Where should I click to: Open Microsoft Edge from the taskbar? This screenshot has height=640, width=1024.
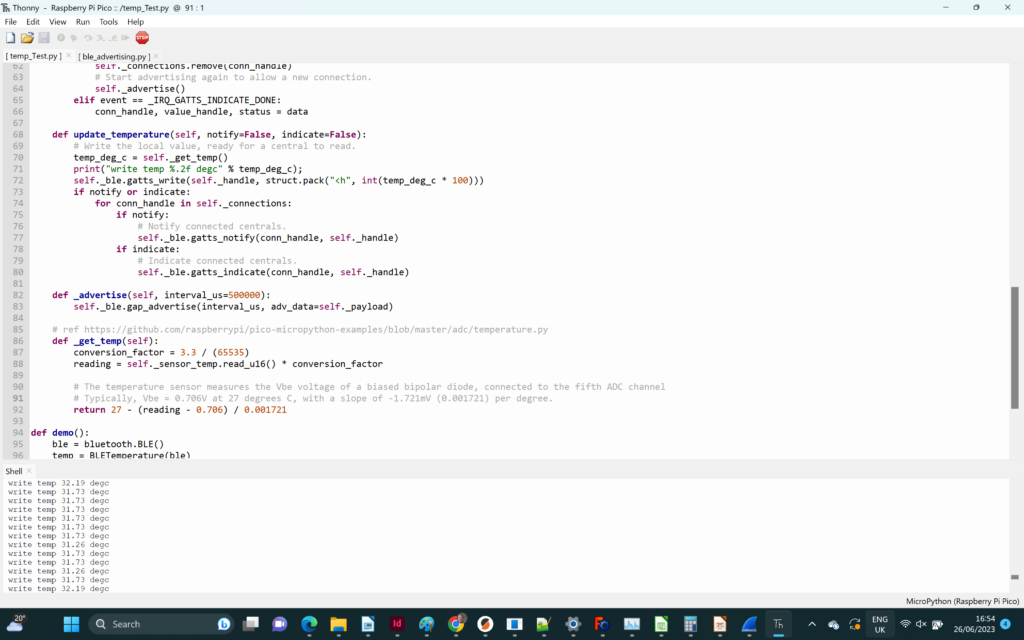308,624
